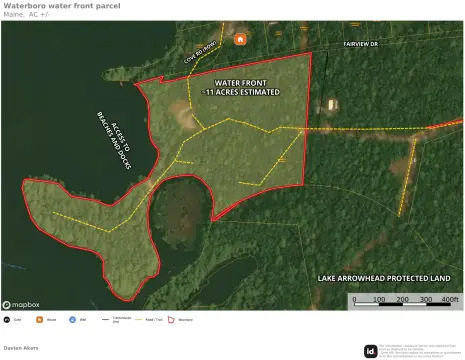465x360 pixels.
Task: Click the 'Waterboro water front parcel' title
Action: click(x=62, y=6)
